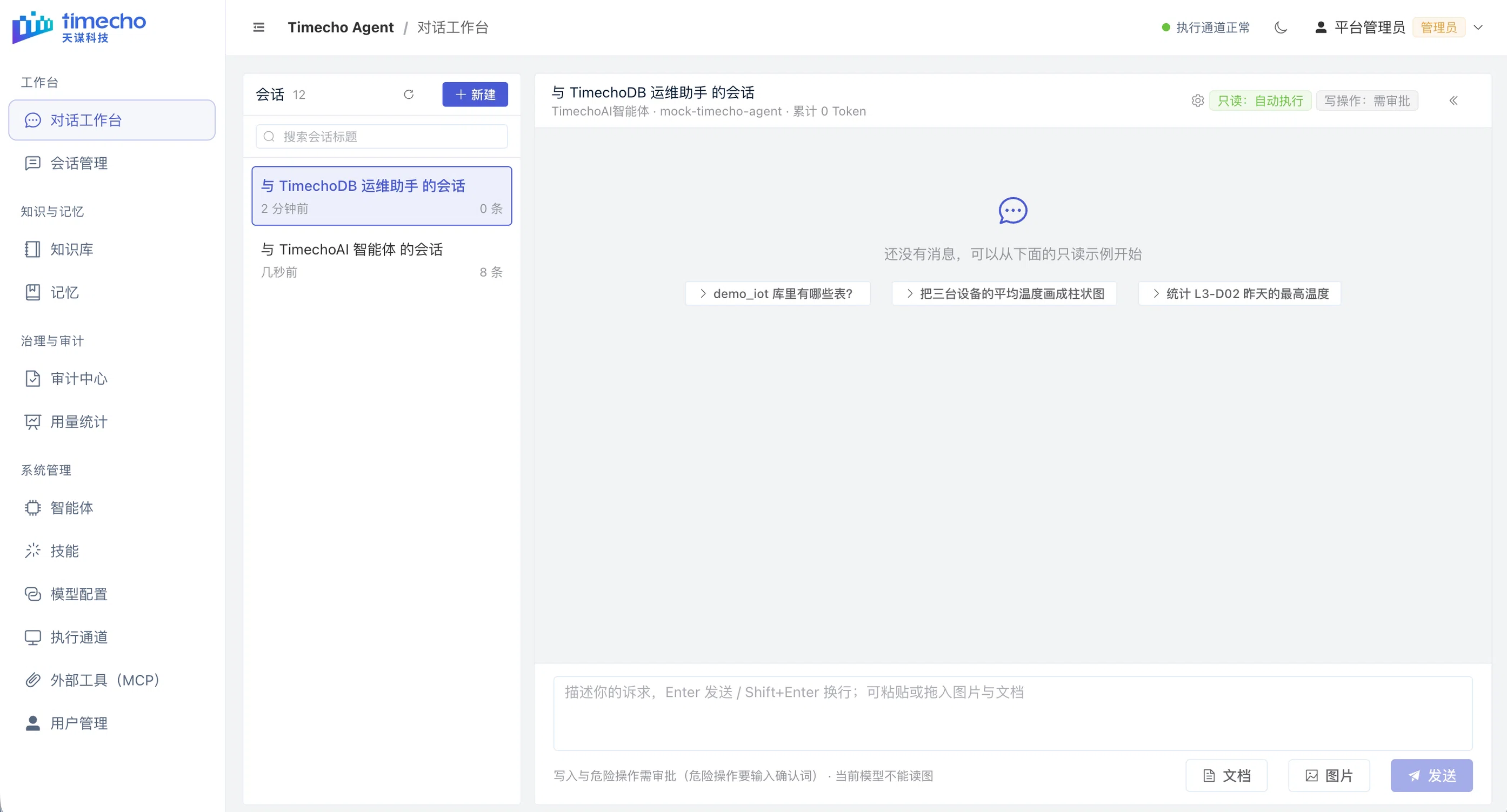Create a new conversation with 新建

point(475,94)
